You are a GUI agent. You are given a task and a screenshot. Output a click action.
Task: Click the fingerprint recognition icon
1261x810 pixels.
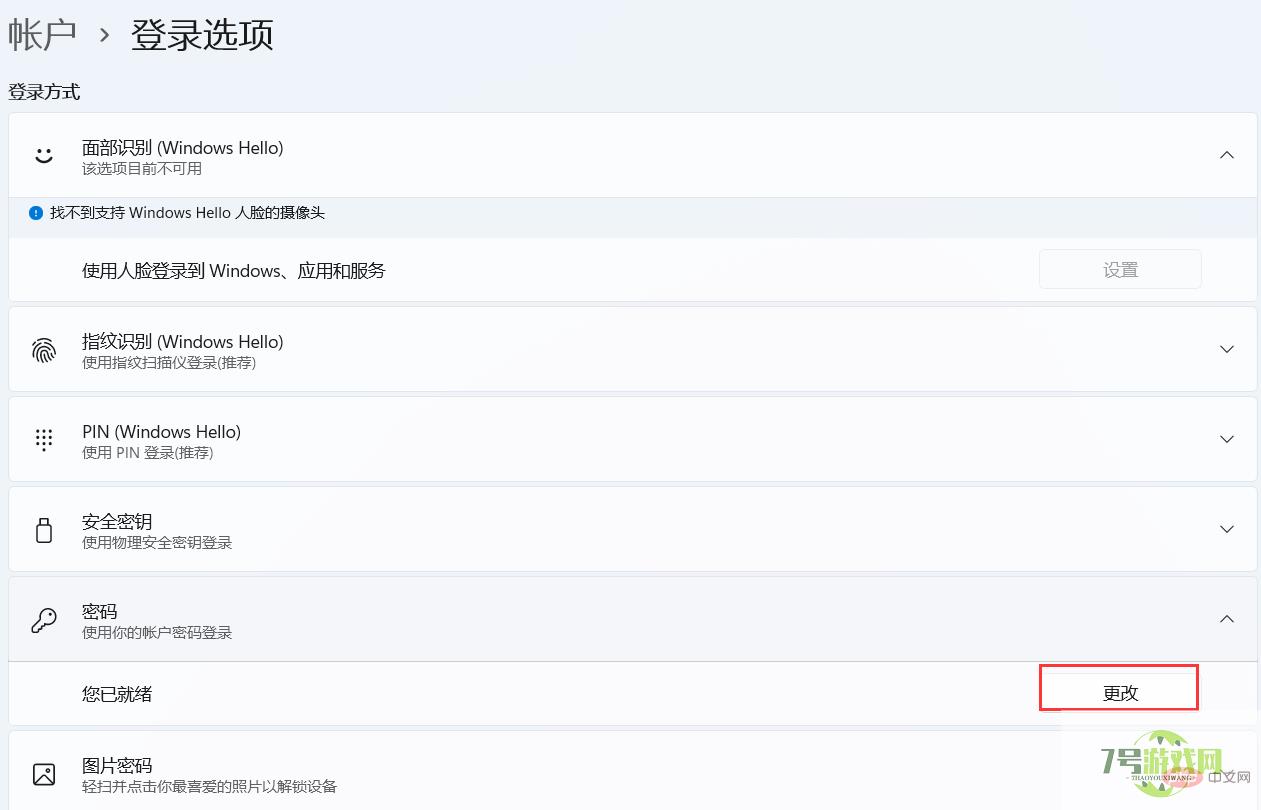pyautogui.click(x=43, y=350)
